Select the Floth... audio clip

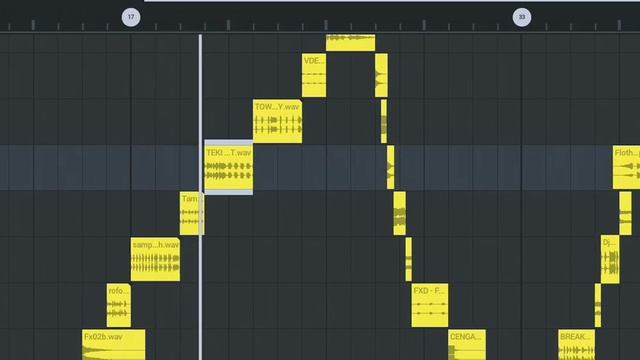(x=627, y=167)
